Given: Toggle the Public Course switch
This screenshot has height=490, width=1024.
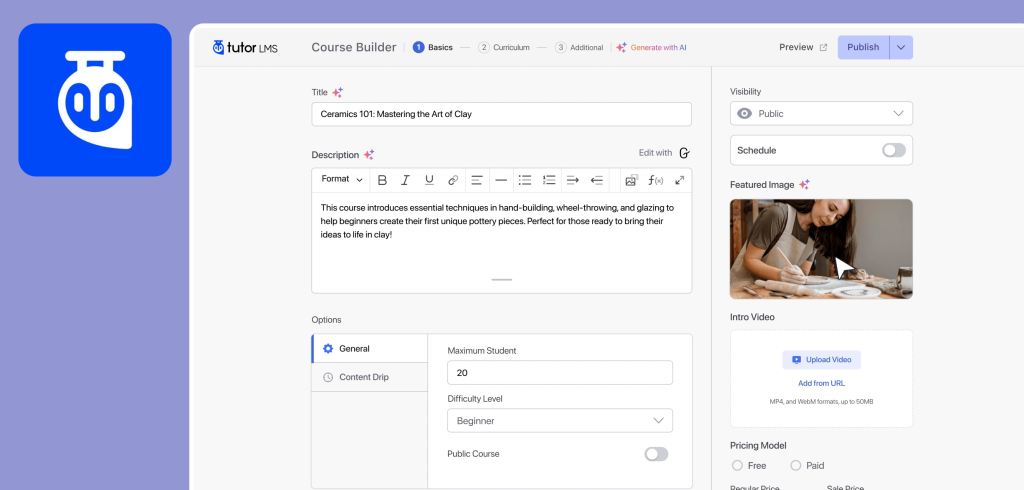Looking at the screenshot, I should click(656, 454).
